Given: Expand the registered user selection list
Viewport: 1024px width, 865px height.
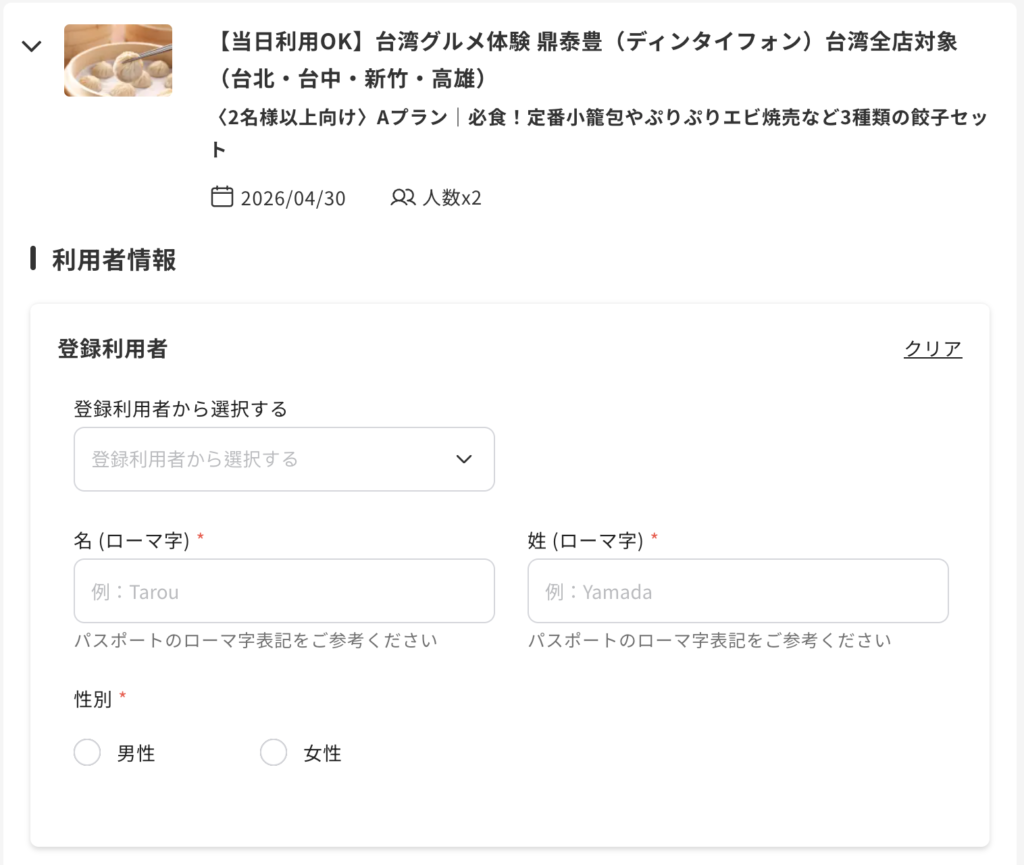Looking at the screenshot, I should pos(284,459).
